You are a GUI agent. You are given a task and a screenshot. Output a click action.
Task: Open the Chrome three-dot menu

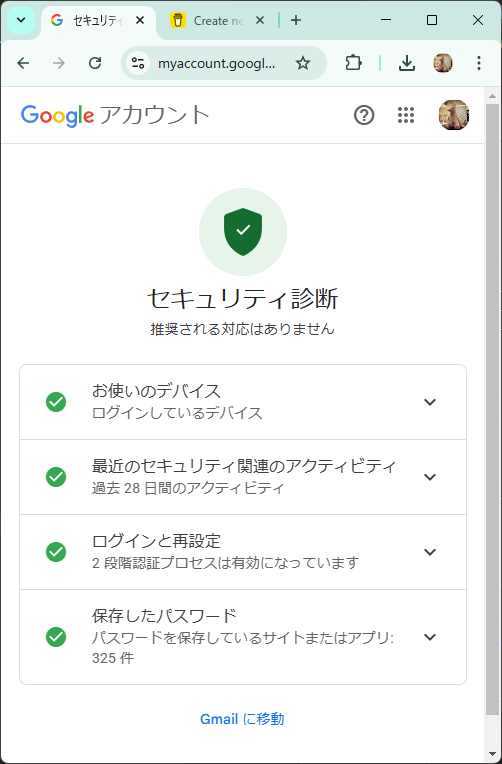point(479,63)
